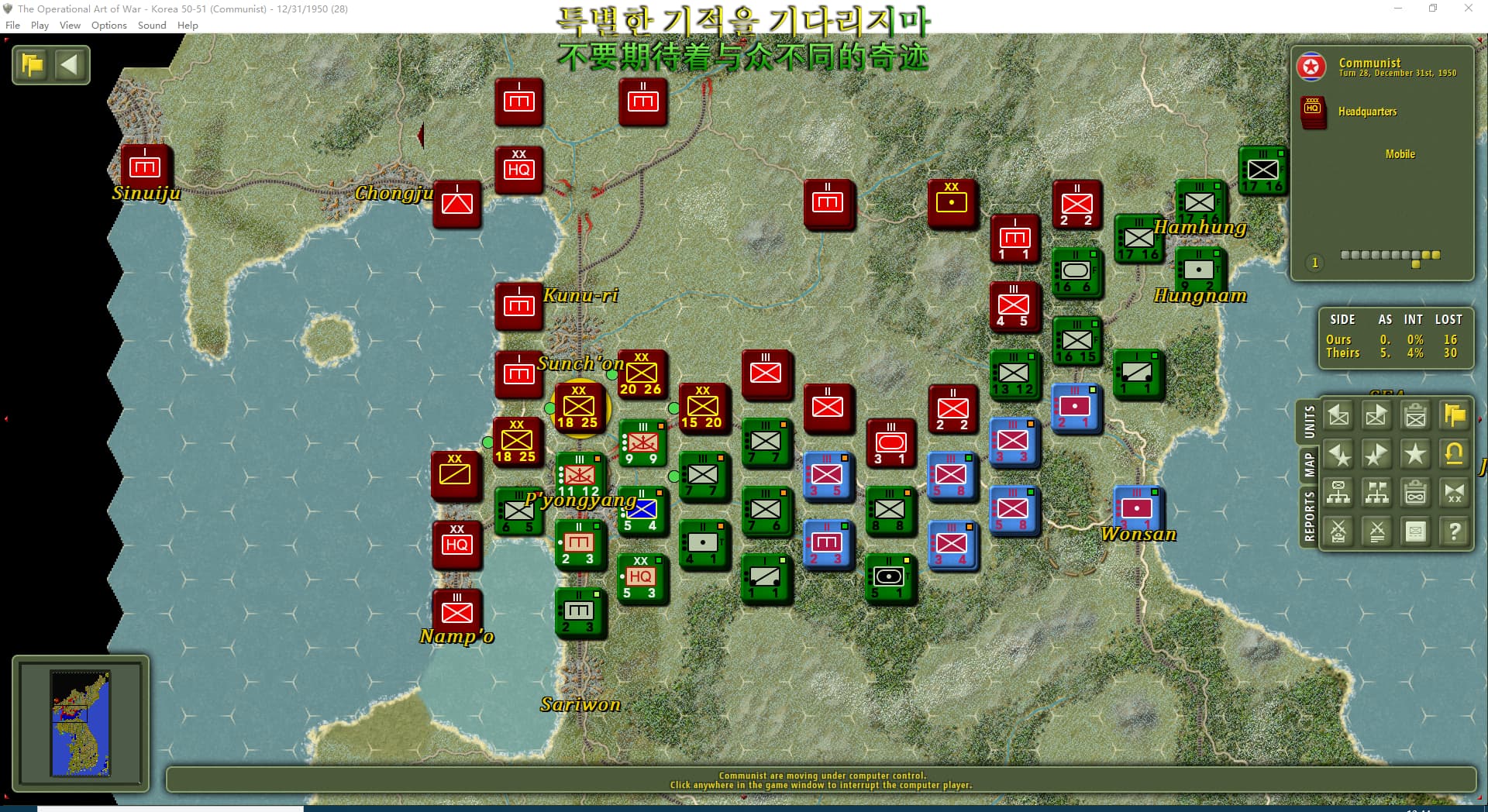This screenshot has height=812, width=1488.
Task: Switch to the MAP tab
Action: coord(1309,465)
